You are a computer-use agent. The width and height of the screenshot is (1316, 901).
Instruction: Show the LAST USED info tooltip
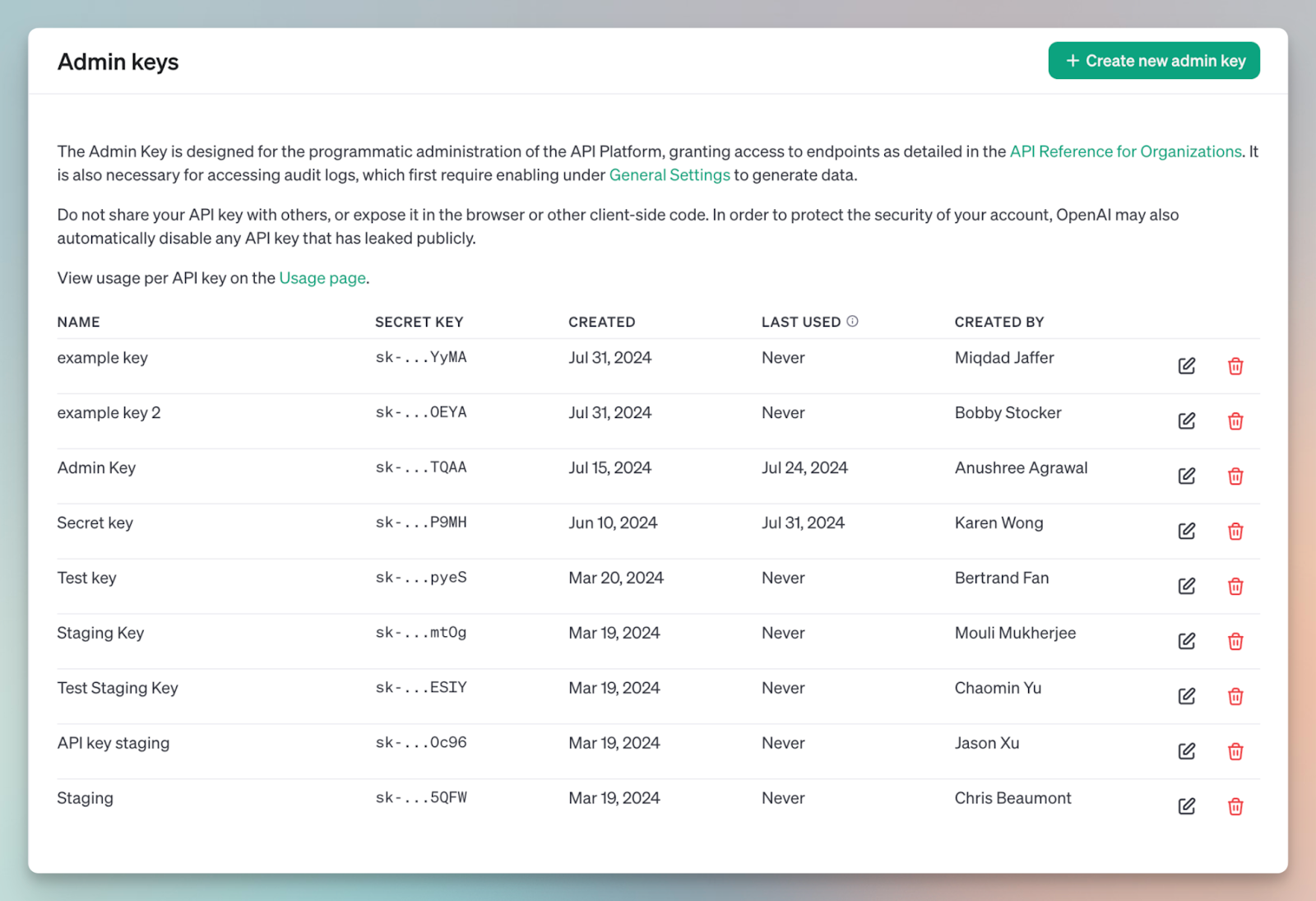854,321
